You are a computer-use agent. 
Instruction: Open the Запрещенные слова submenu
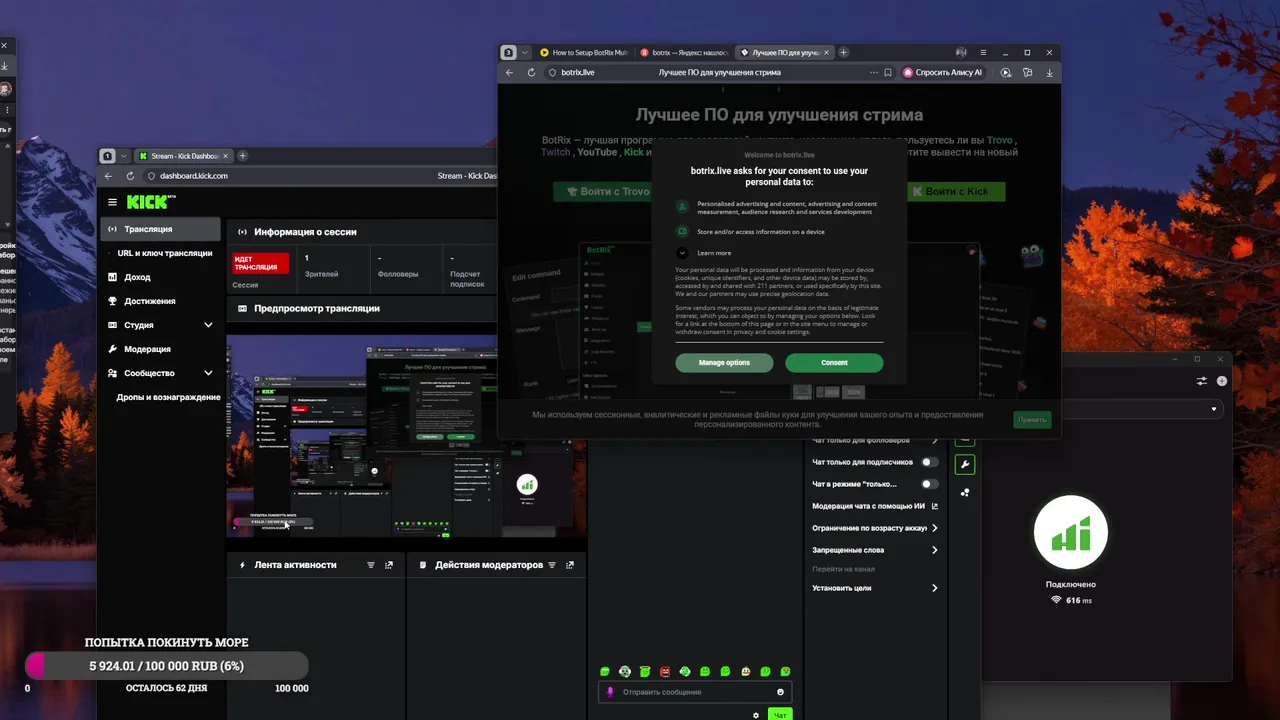coord(875,550)
